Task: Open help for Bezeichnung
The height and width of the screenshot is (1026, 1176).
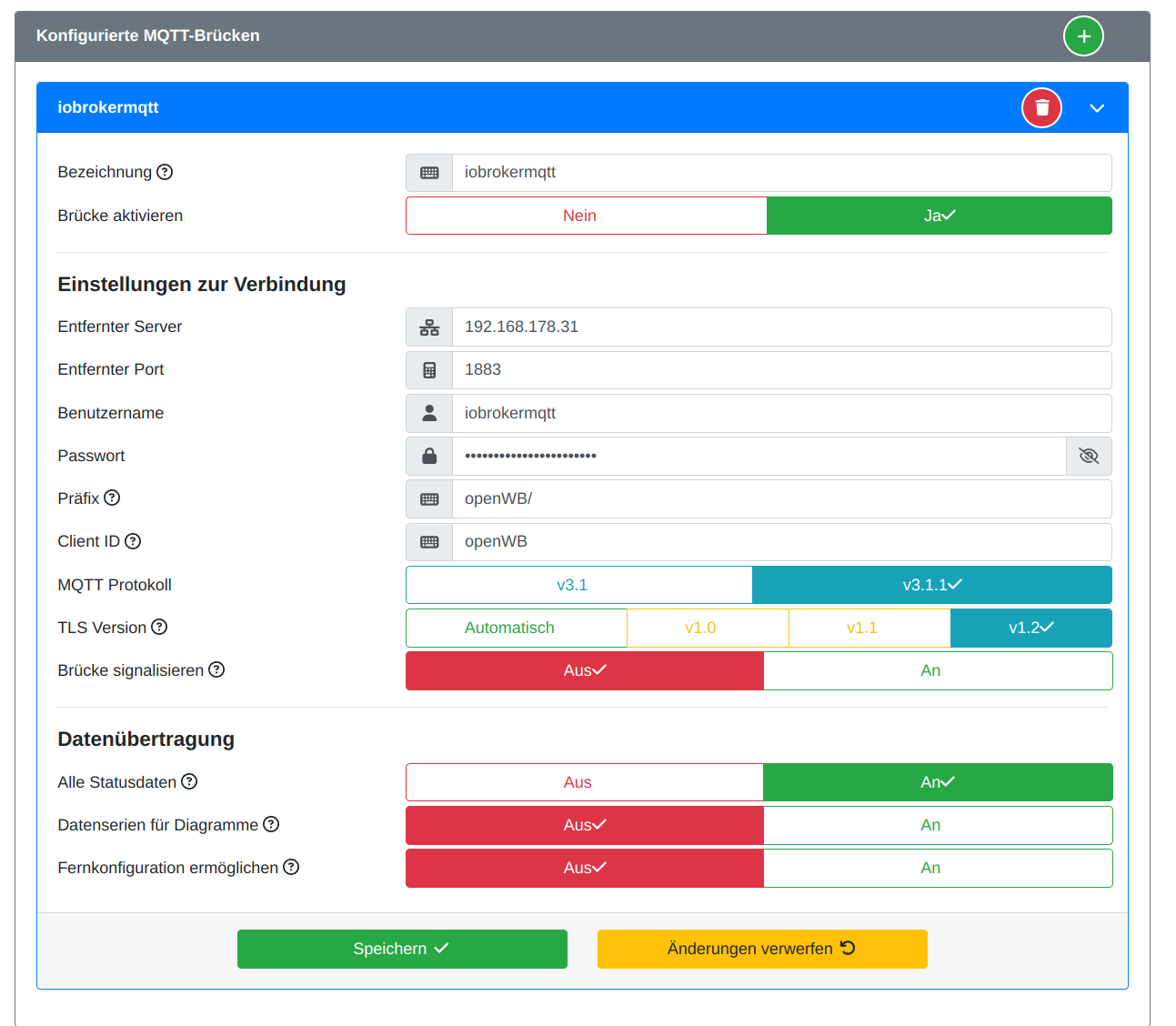Action: tap(165, 172)
